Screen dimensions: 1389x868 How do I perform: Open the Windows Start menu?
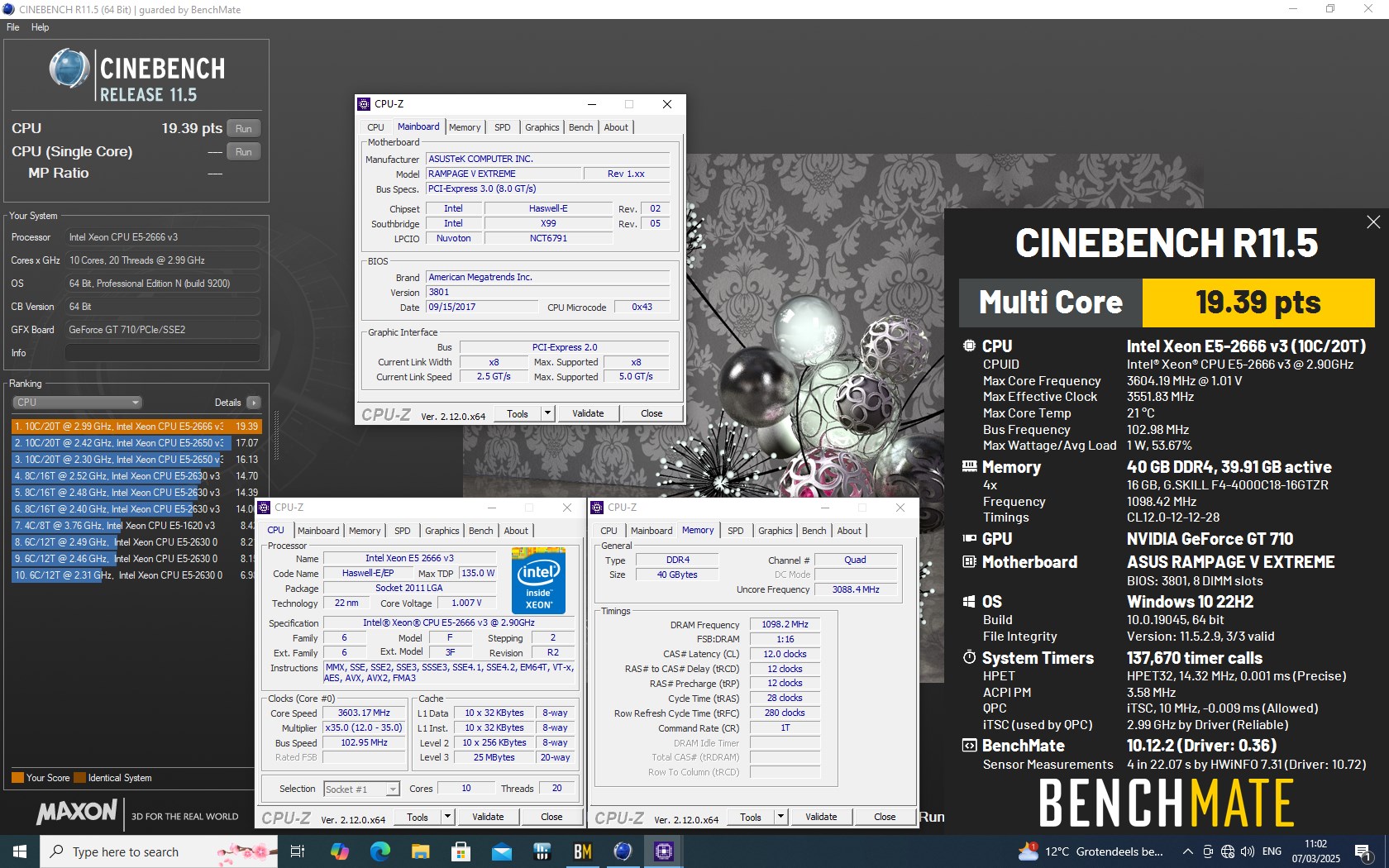20,851
